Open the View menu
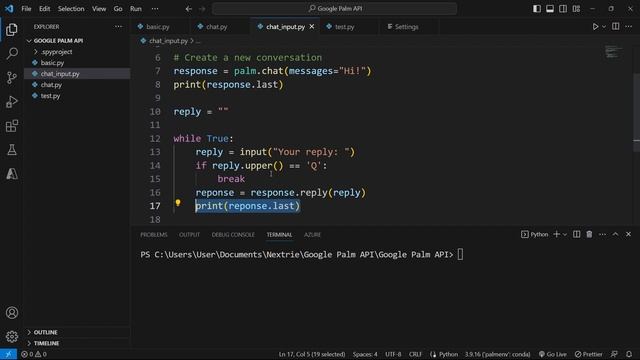Screen dimensions: 640x360 click(99, 9)
